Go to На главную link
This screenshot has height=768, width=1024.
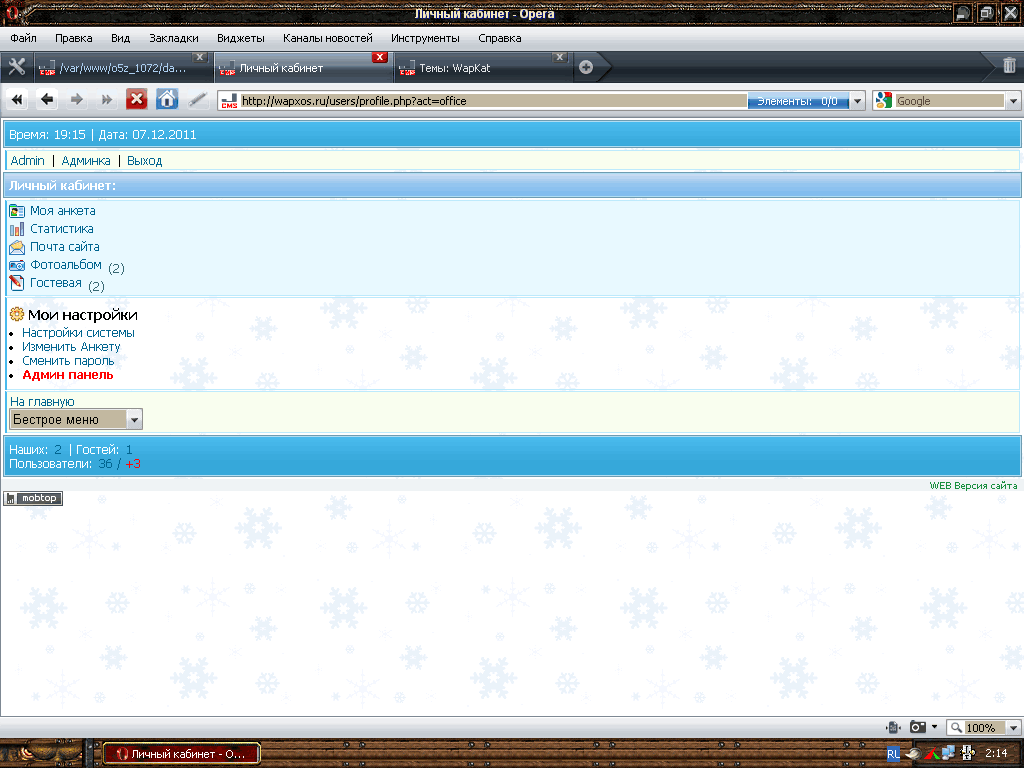(x=42, y=402)
